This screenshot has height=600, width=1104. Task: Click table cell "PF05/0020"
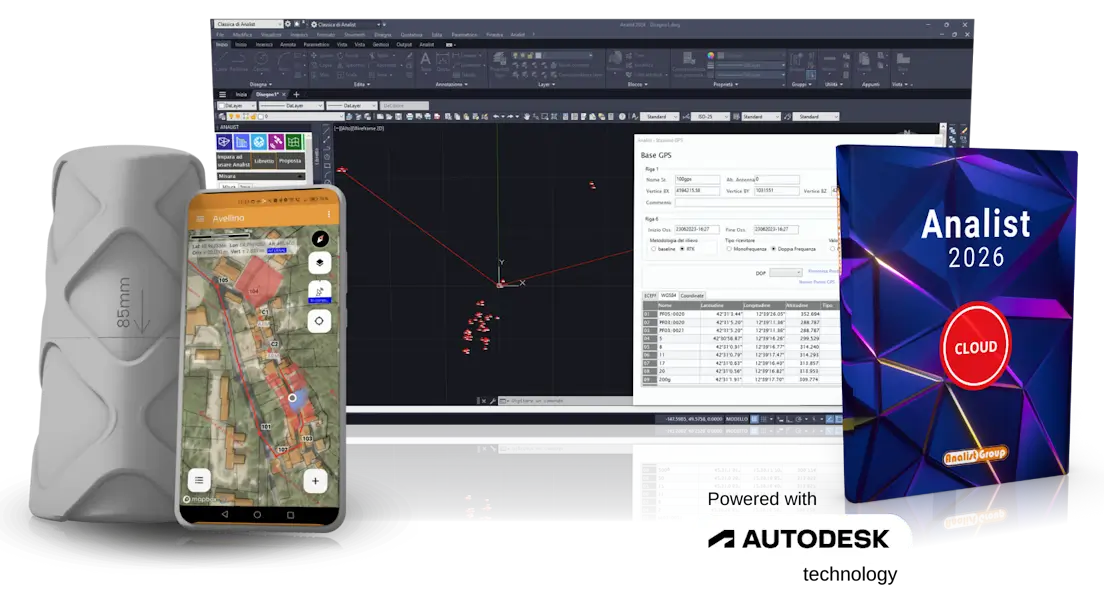click(679, 314)
